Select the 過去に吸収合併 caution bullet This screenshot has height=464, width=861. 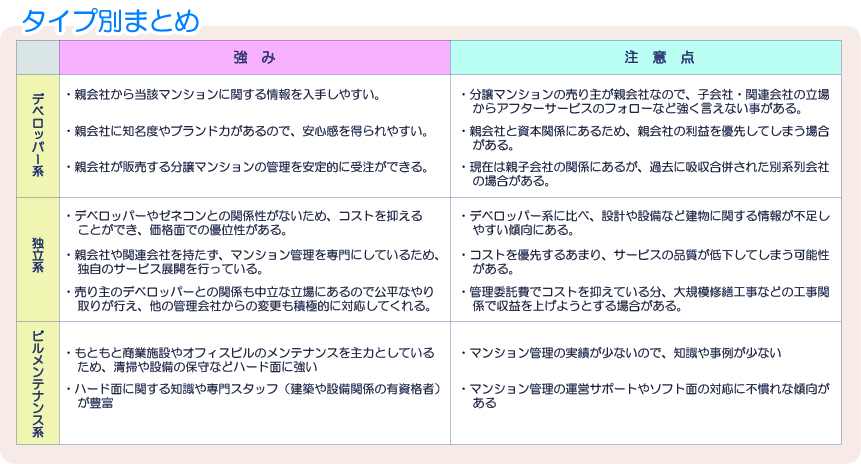(644, 174)
